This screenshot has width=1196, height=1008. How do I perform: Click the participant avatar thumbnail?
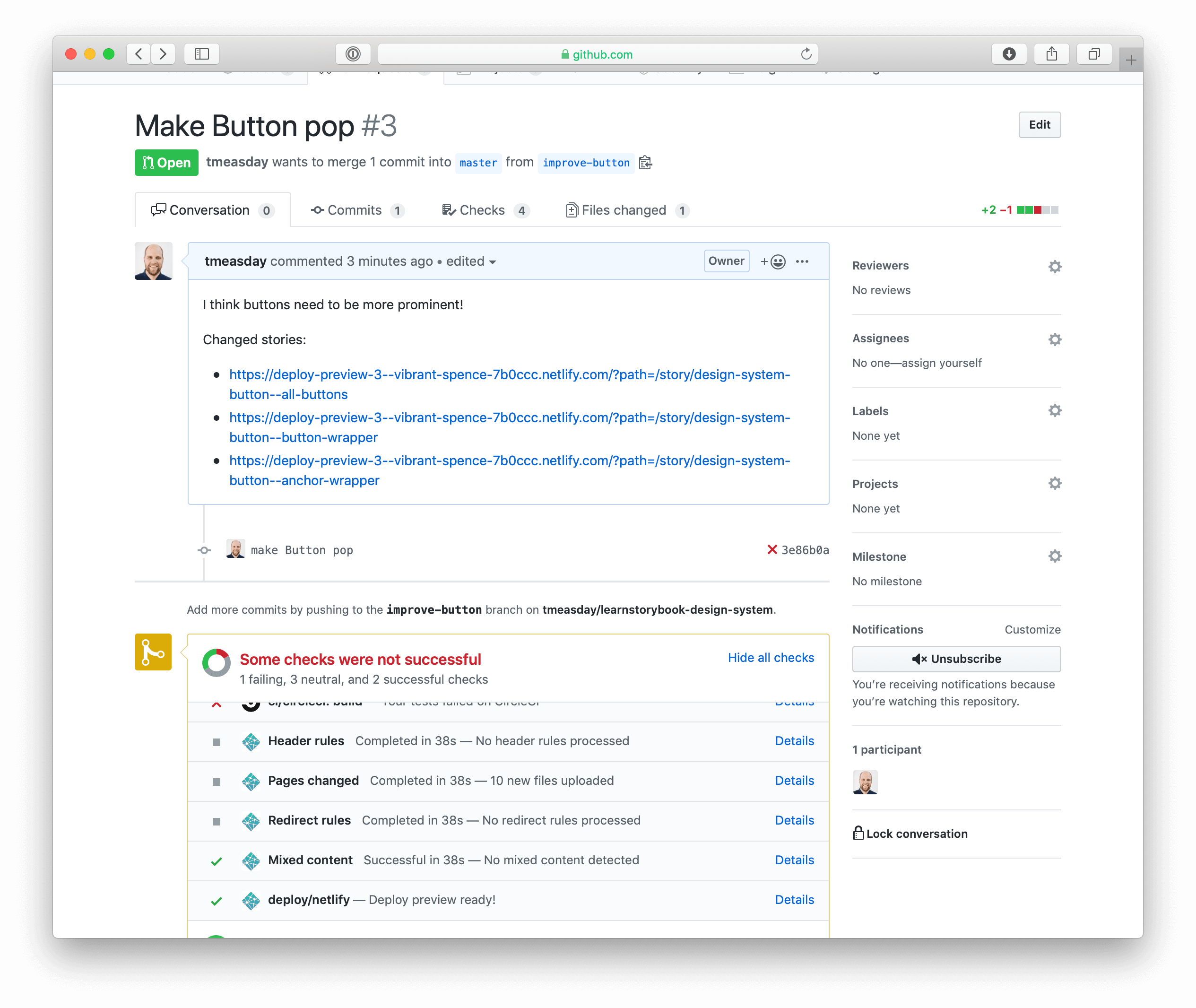pos(865,782)
